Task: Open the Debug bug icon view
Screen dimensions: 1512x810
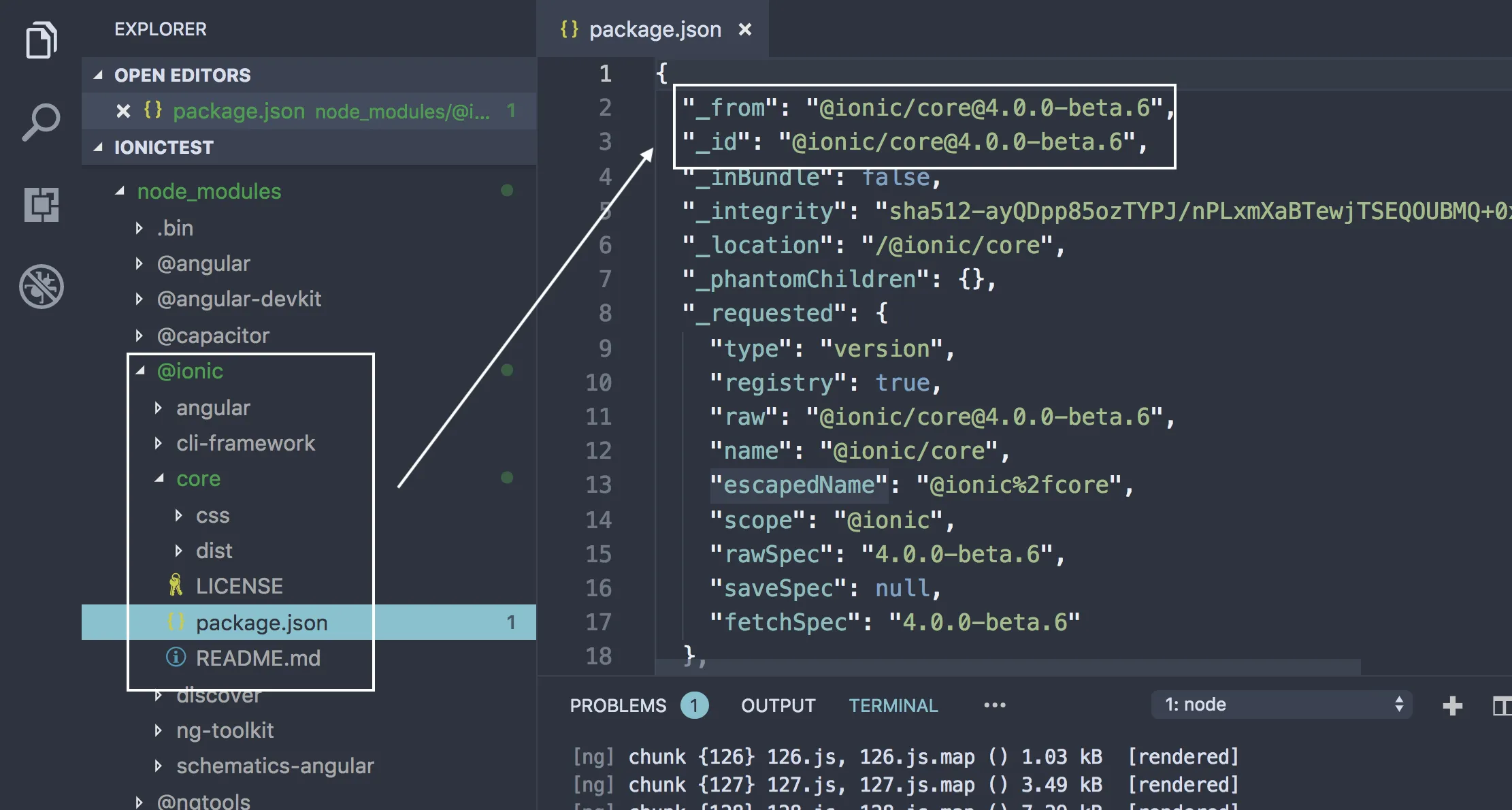Action: (x=41, y=287)
